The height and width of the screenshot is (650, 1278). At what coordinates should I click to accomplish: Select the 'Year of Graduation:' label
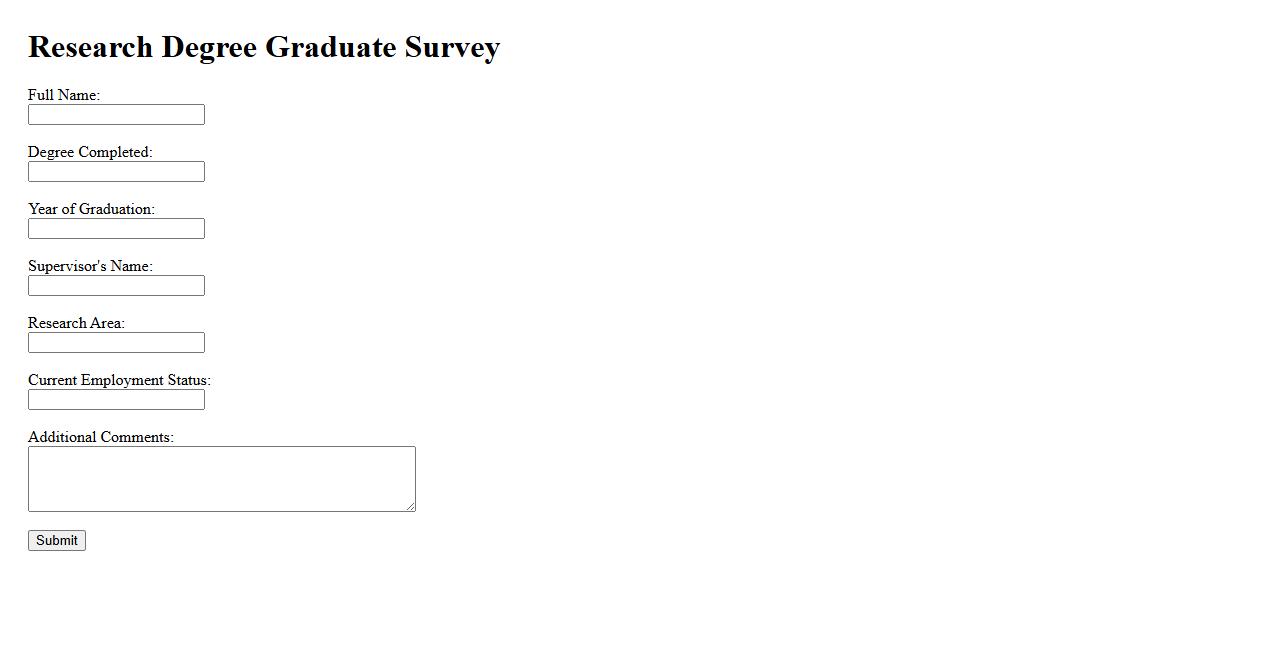91,209
